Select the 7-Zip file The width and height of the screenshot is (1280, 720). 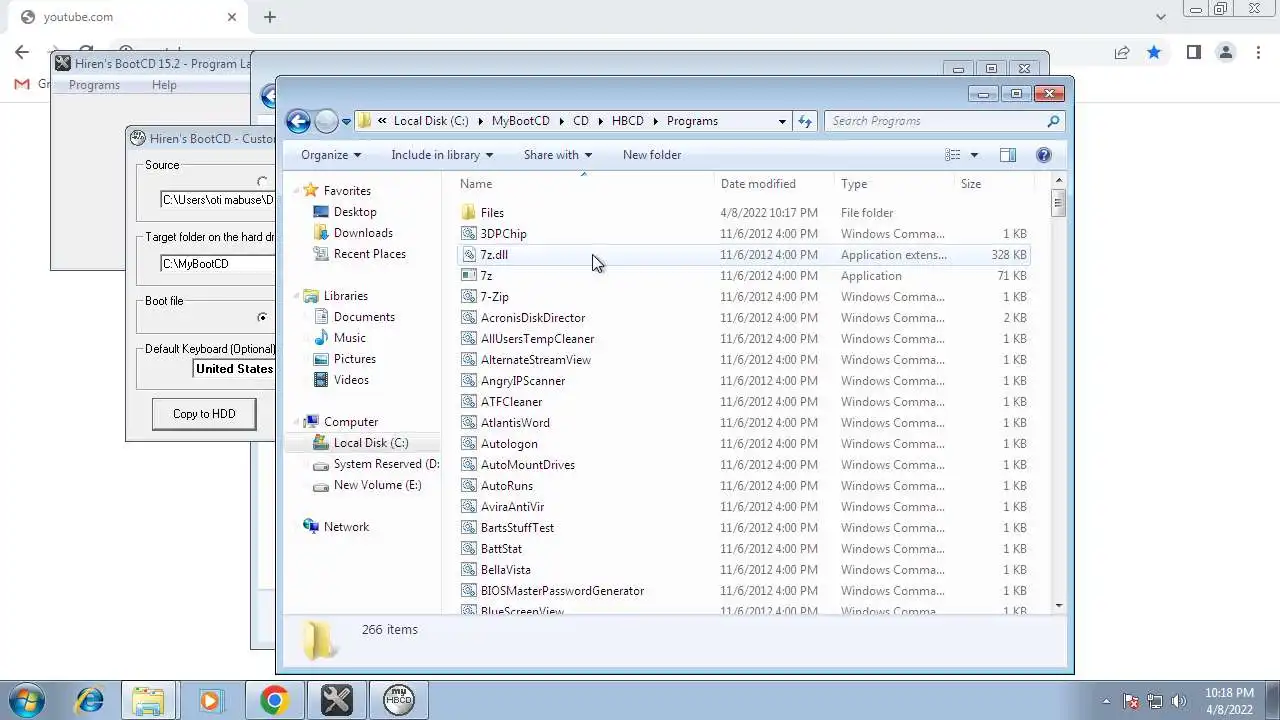494,297
